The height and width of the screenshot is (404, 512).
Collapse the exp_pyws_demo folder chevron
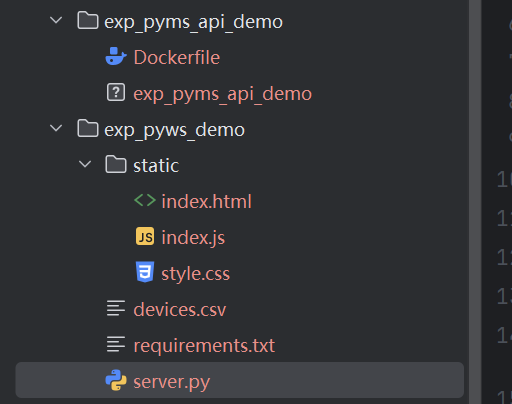[56, 128]
